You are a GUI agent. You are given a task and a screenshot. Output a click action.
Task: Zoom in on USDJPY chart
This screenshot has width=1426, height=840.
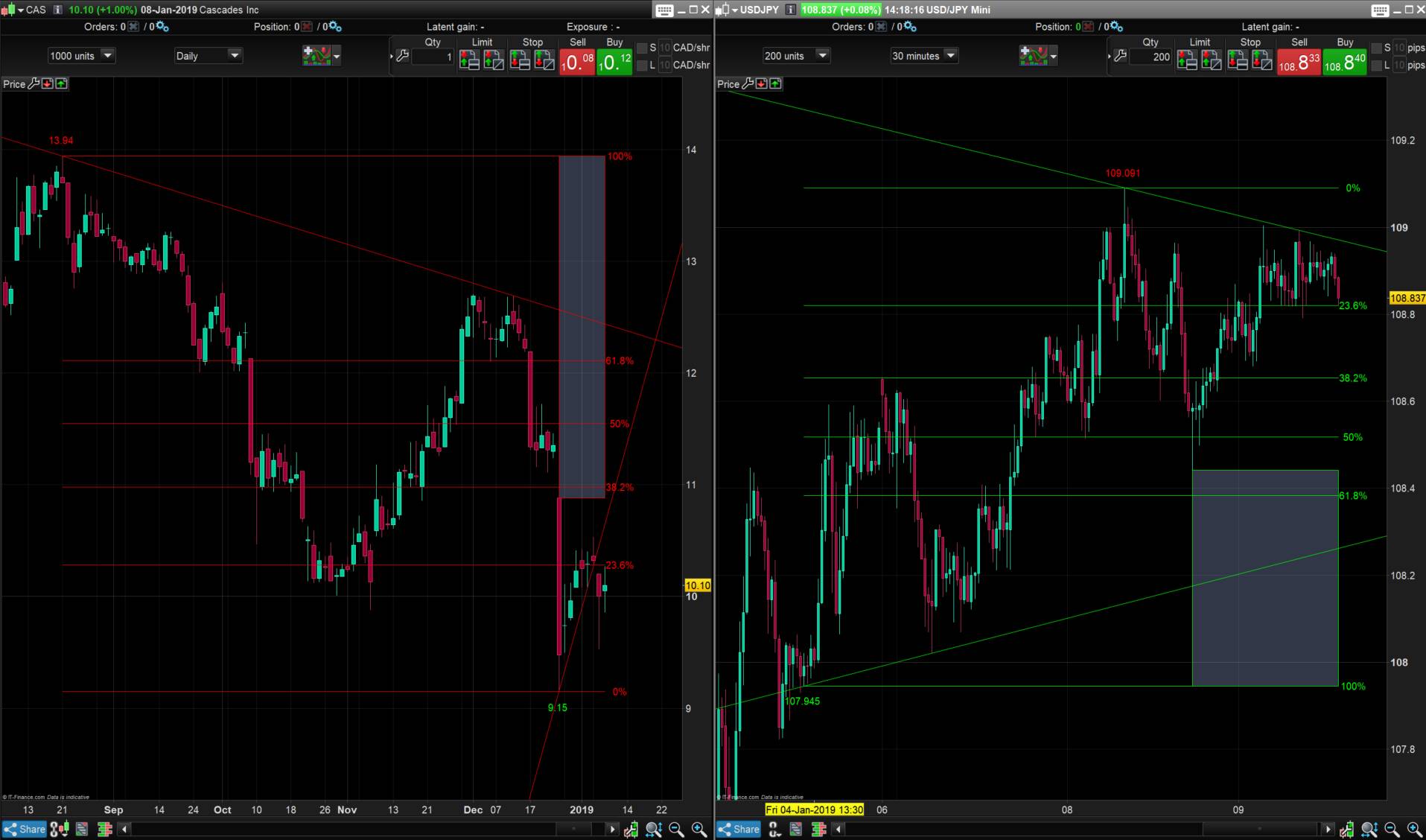tap(1414, 829)
